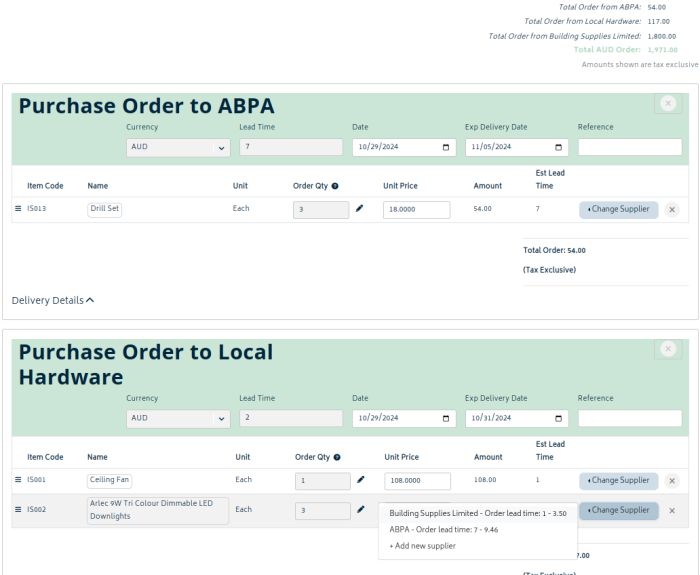This screenshot has width=700, height=575.
Task: Select item code IS013
Action: [37, 208]
